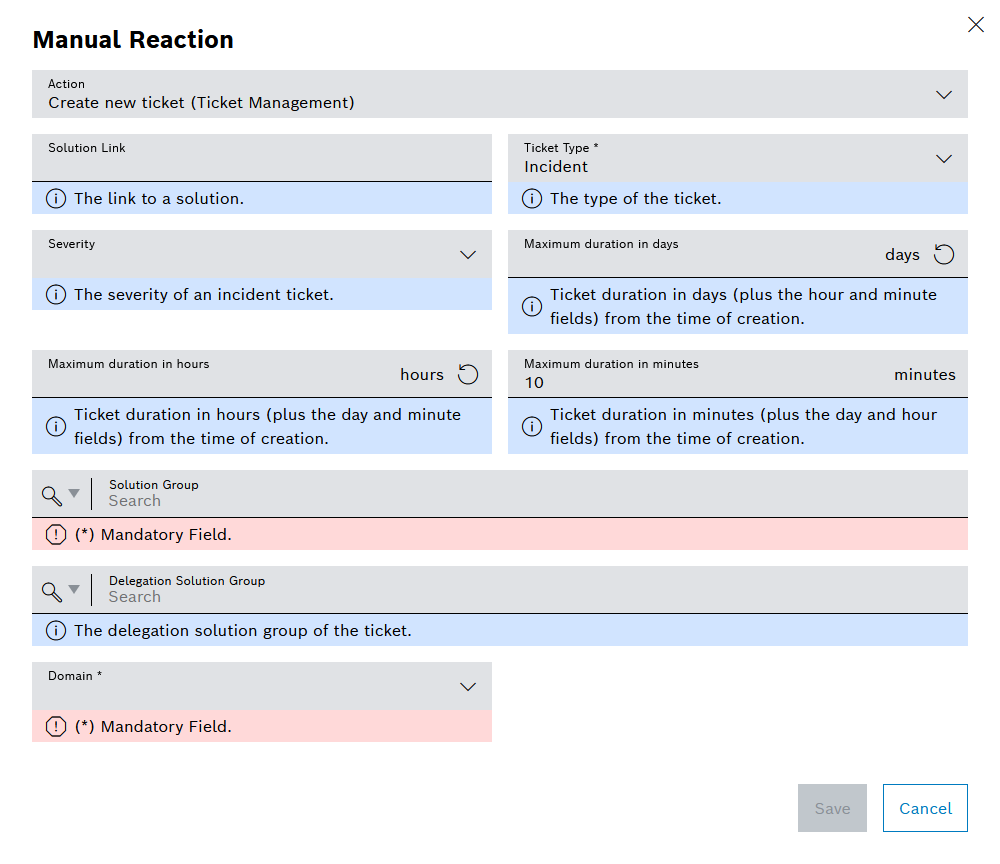Image resolution: width=1000 pixels, height=864 pixels.
Task: Click the reset icon in hours field
Action: coord(468,374)
